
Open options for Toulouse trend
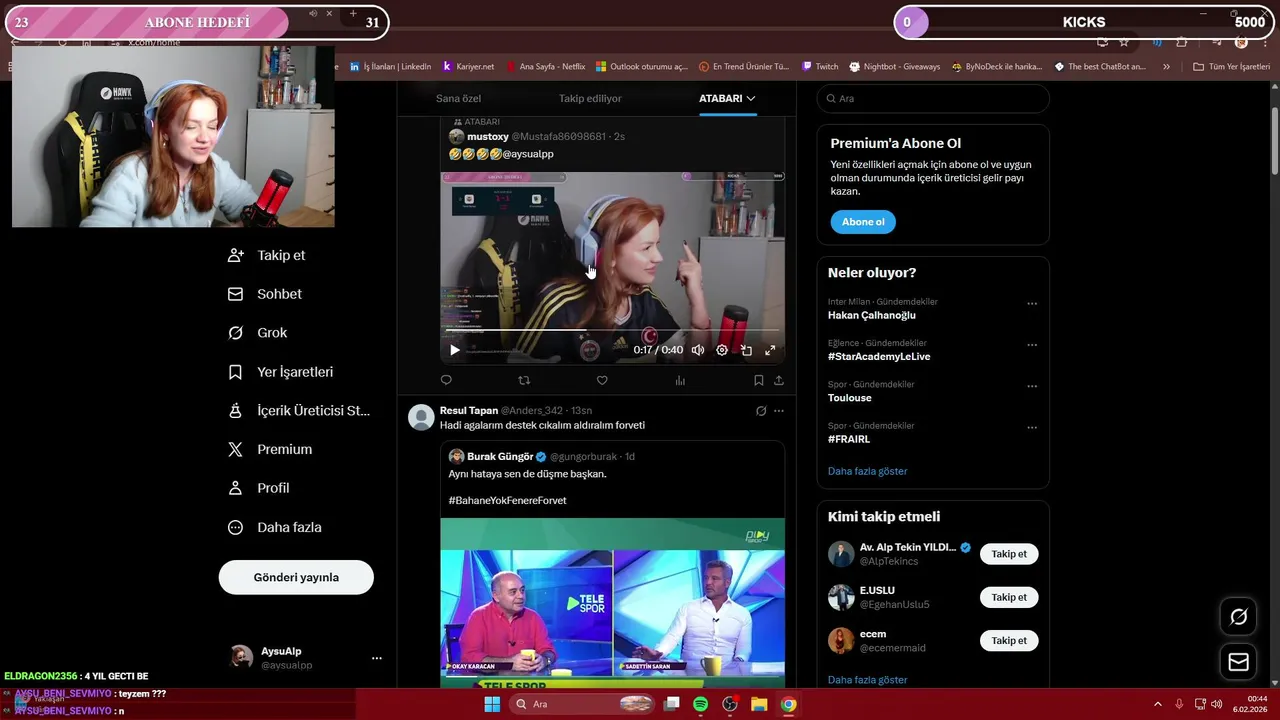pyautogui.click(x=1032, y=386)
